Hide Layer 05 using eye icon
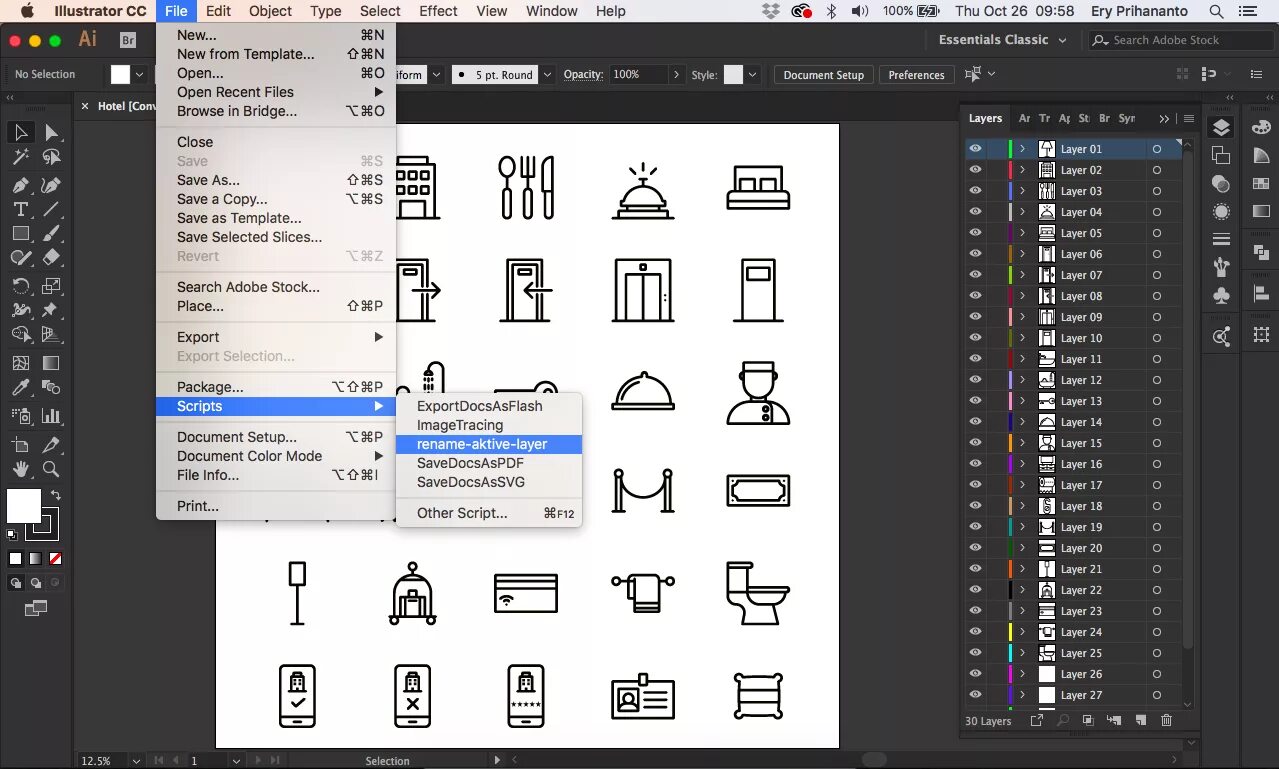Viewport: 1279px width, 769px height. pyautogui.click(x=975, y=233)
